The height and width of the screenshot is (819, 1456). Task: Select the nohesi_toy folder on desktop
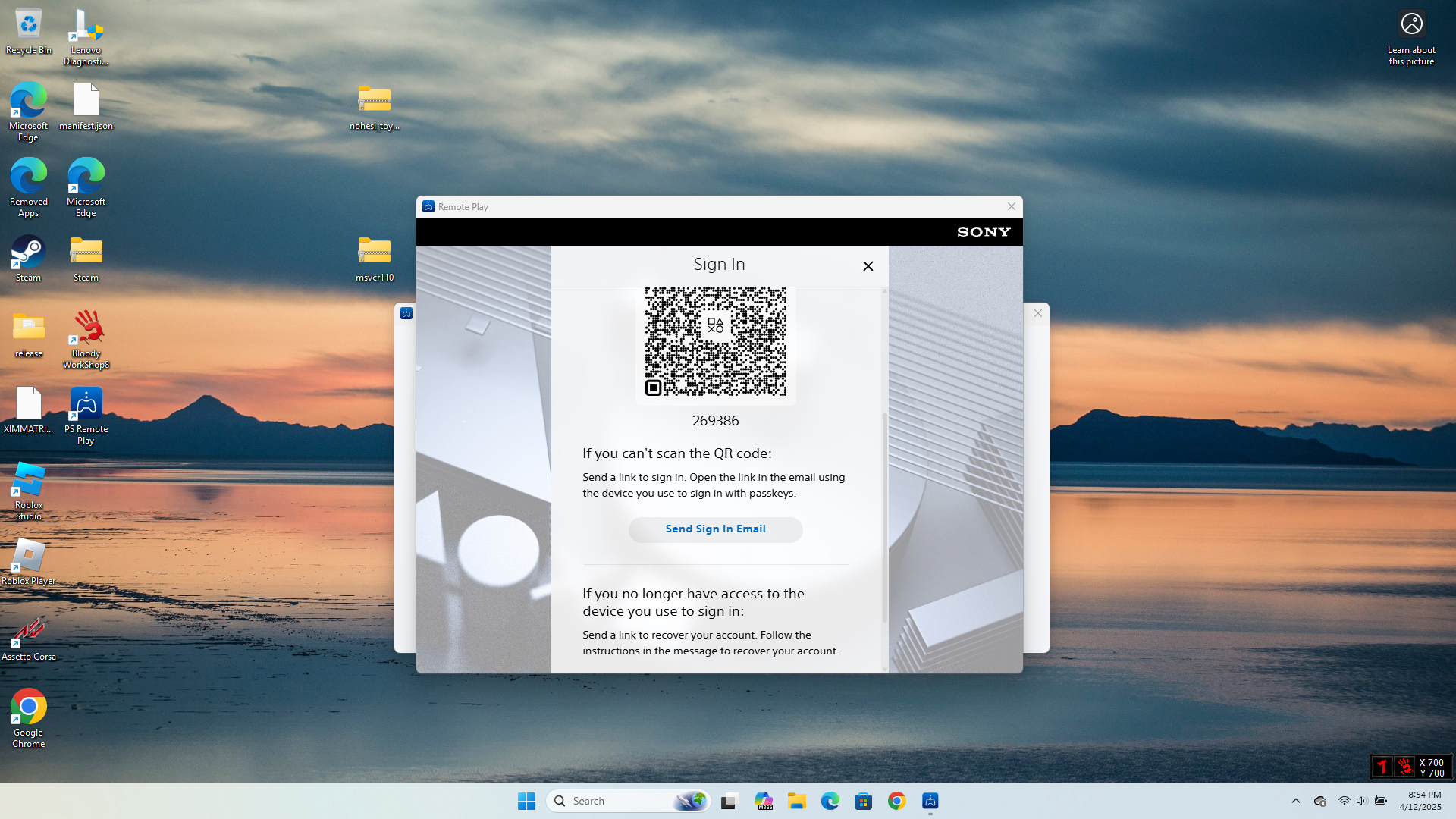[375, 107]
